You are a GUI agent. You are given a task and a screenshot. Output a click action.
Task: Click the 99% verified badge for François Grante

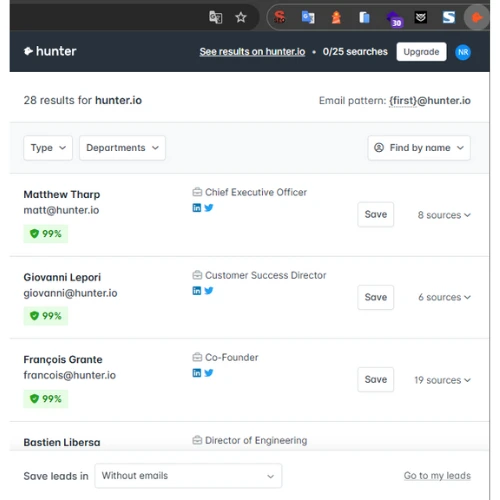[46, 399]
